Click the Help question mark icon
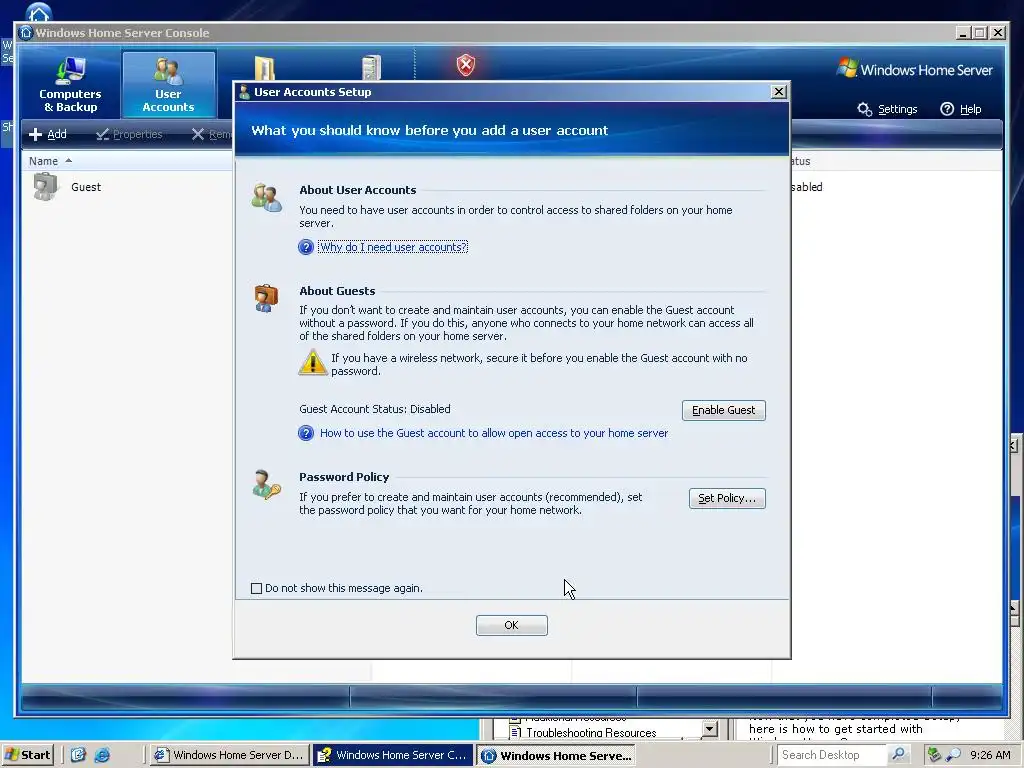The image size is (1024, 768). click(x=947, y=109)
